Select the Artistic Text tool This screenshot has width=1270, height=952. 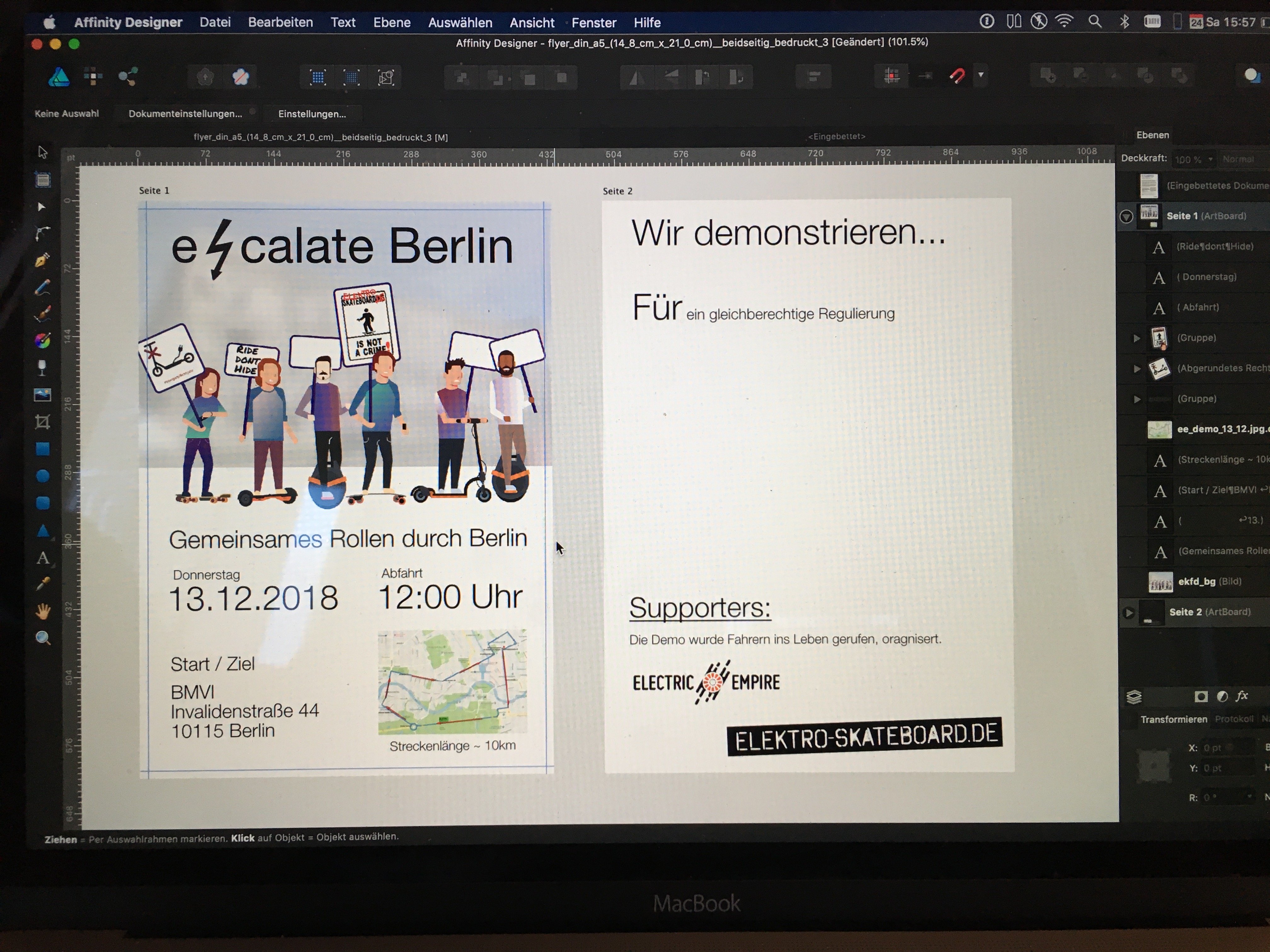click(43, 558)
